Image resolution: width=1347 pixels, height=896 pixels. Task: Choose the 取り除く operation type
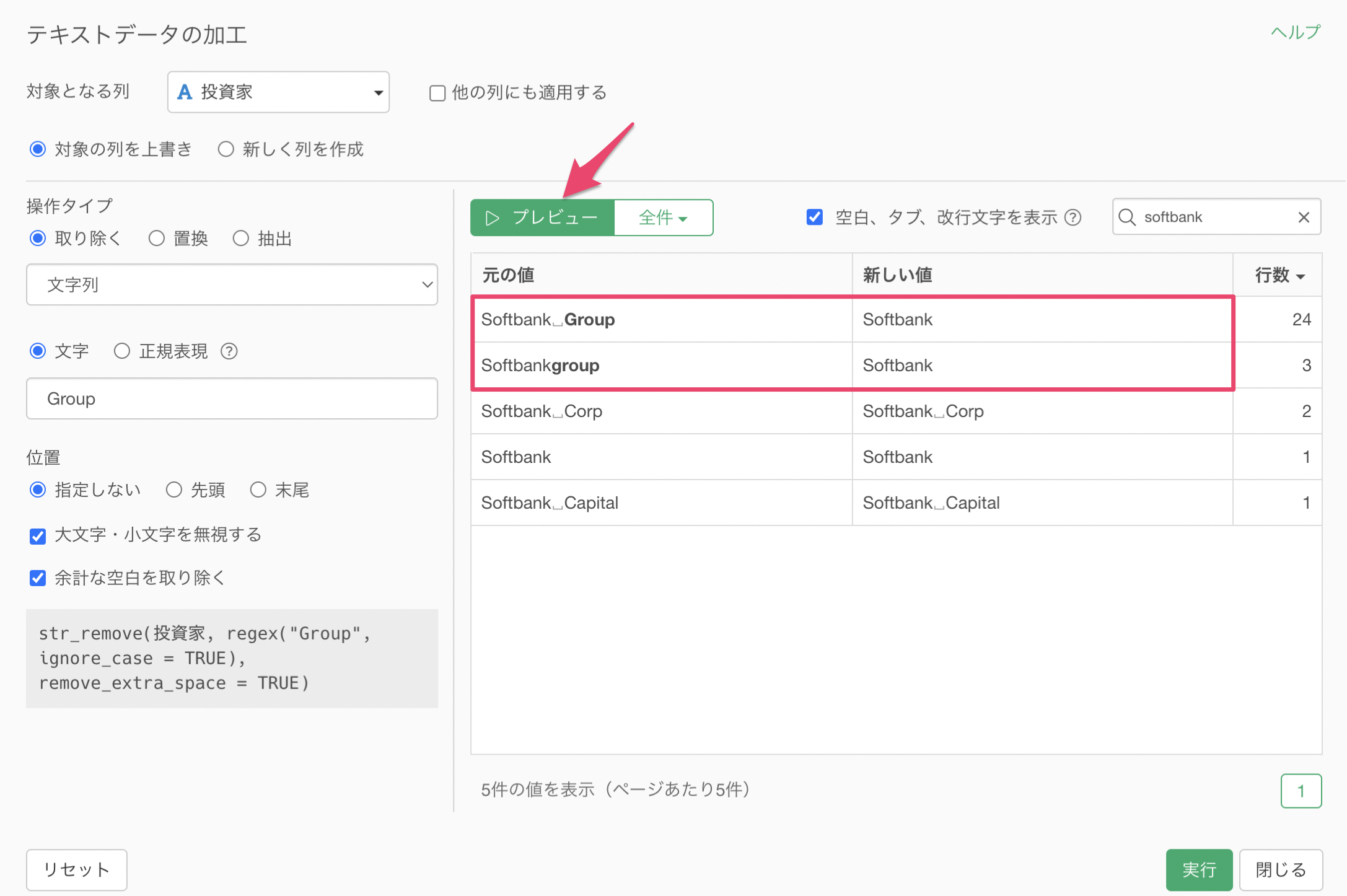tap(38, 239)
